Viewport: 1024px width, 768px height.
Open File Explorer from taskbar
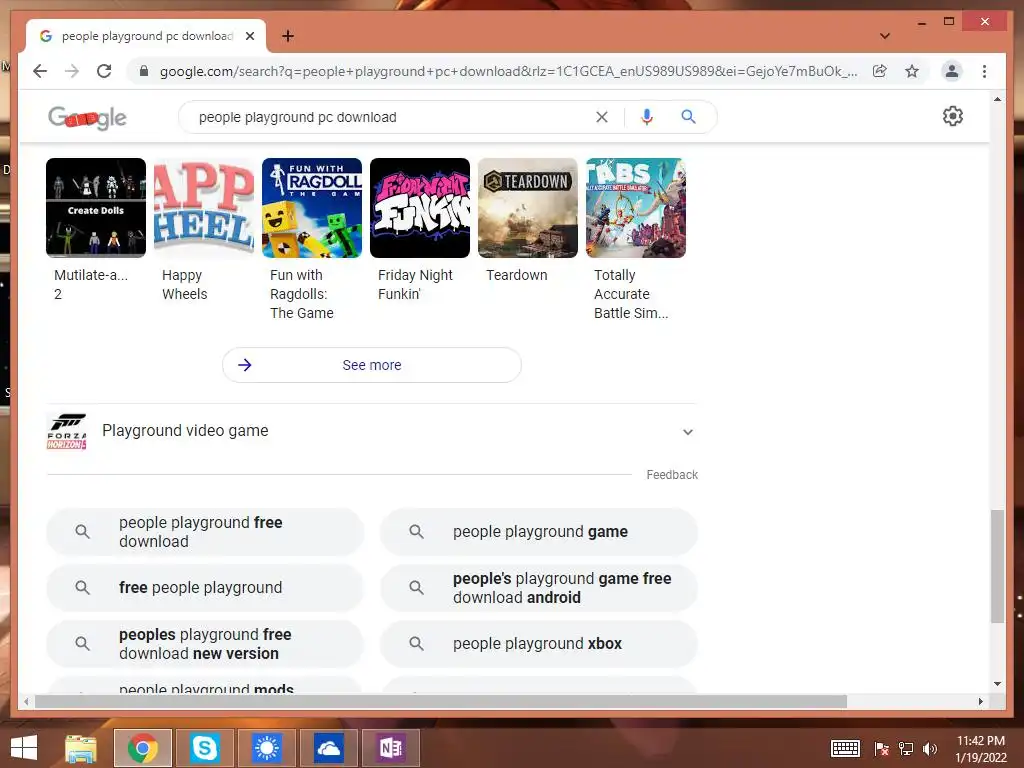tap(81, 748)
